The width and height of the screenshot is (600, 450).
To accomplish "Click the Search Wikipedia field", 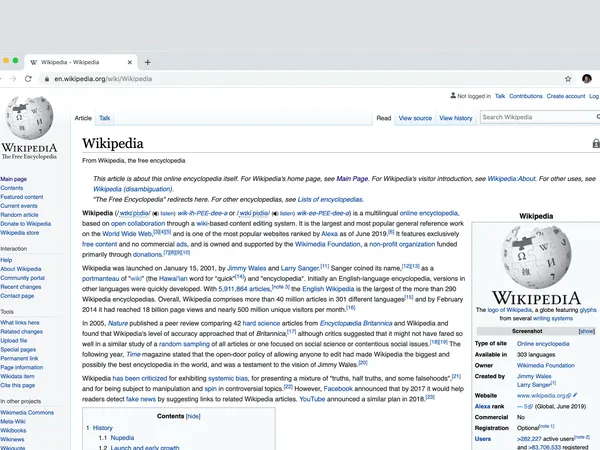I will tap(538, 117).
